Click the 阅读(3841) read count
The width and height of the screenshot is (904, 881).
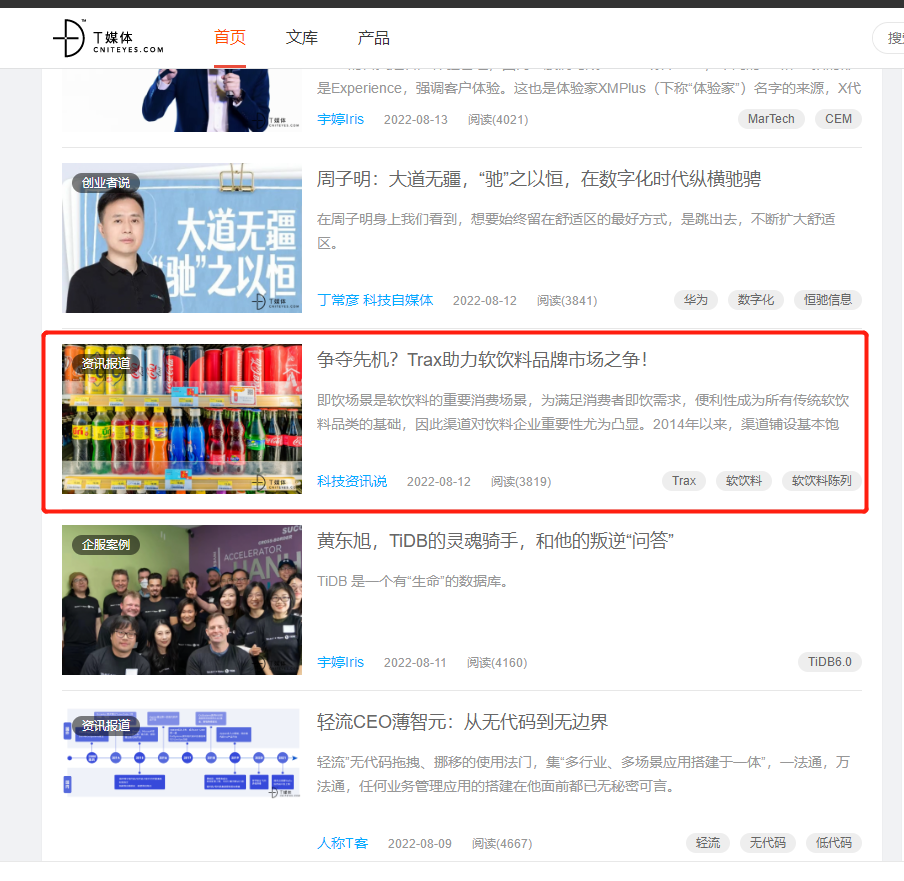[x=567, y=301]
